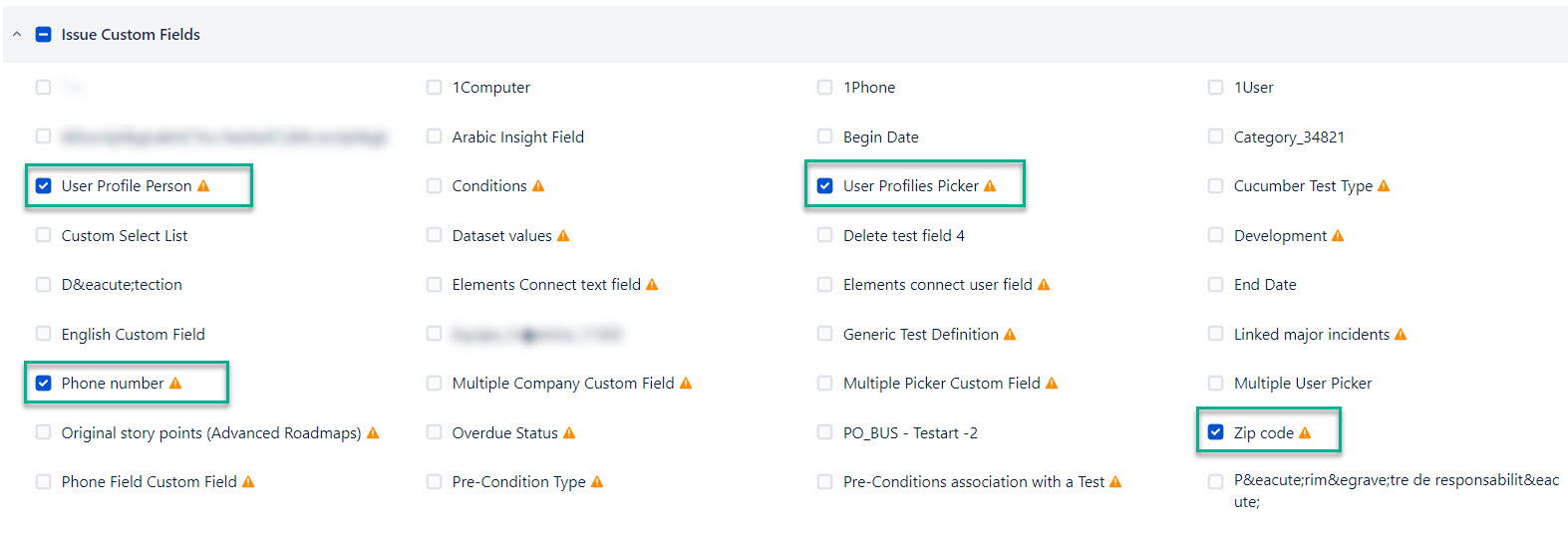Viewport: 1568px width, 536px height.
Task: Uncheck the Phone number checkbox
Action: (x=44, y=384)
